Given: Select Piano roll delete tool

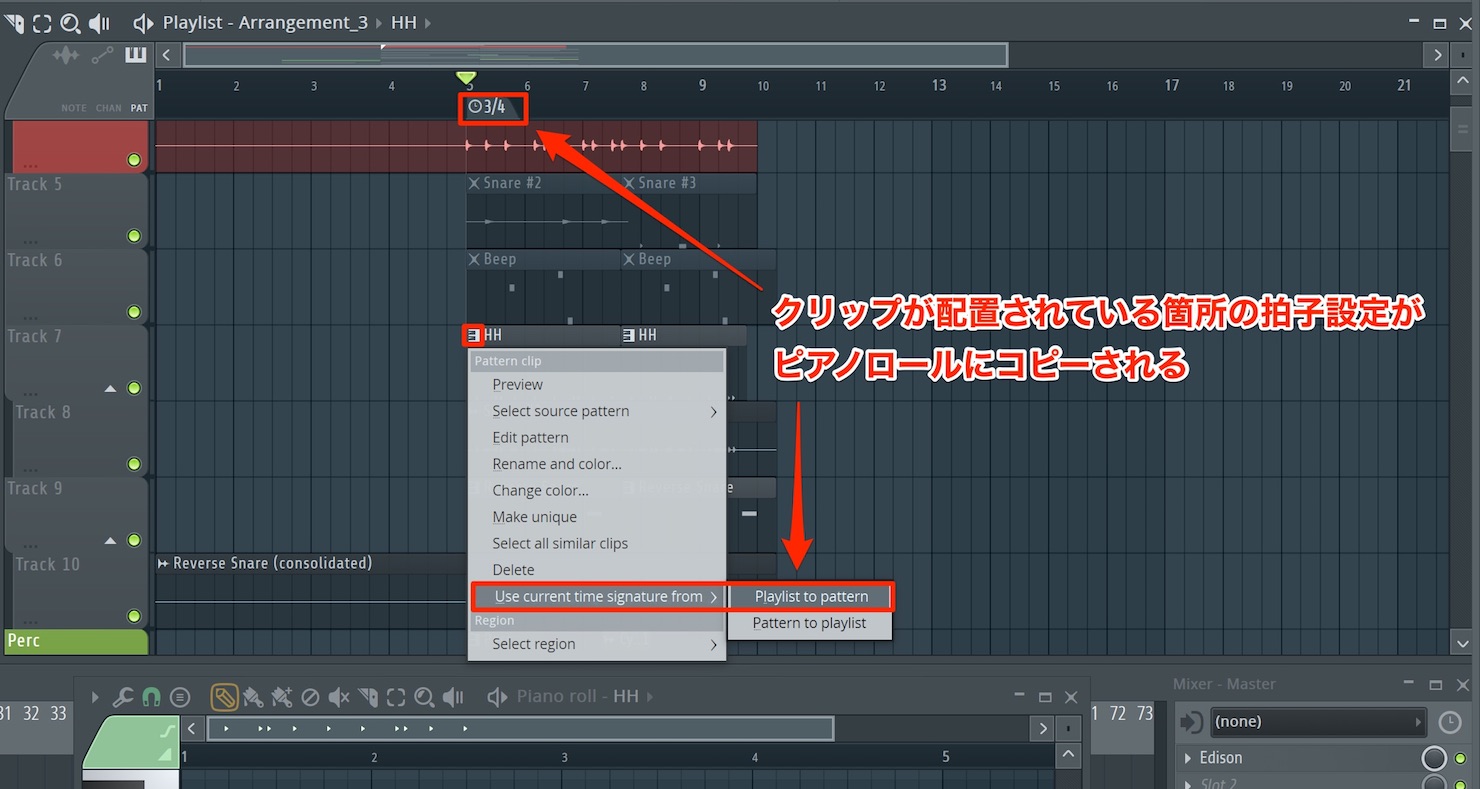Looking at the screenshot, I should [310, 697].
